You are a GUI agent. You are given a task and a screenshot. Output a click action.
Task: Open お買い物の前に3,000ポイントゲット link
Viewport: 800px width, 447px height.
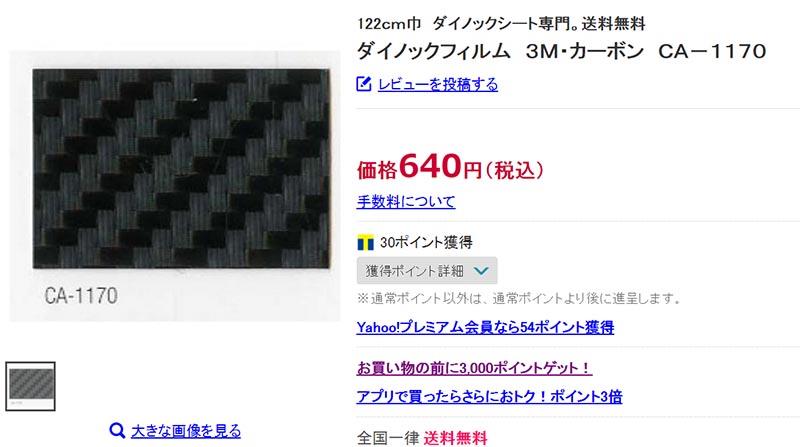pyautogui.click(x=474, y=368)
